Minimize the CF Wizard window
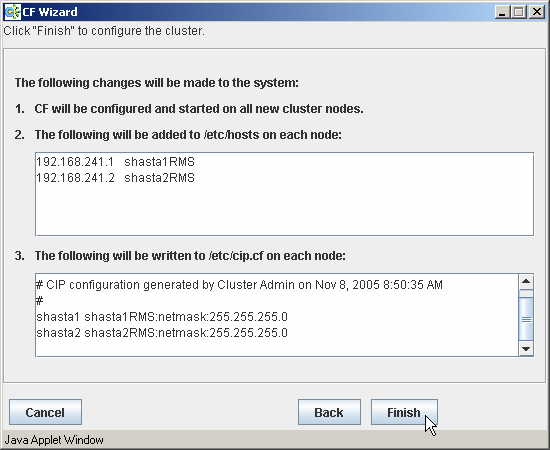 [x=502, y=12]
